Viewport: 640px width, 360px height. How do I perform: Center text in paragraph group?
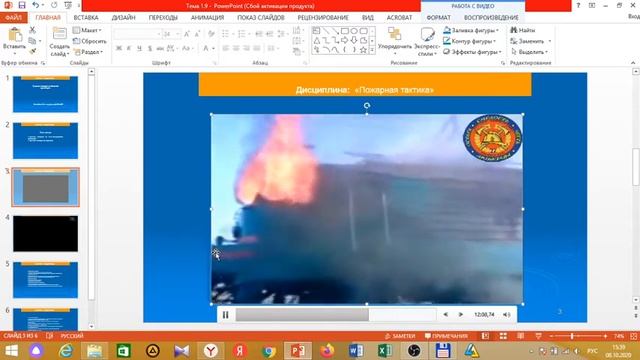(236, 48)
